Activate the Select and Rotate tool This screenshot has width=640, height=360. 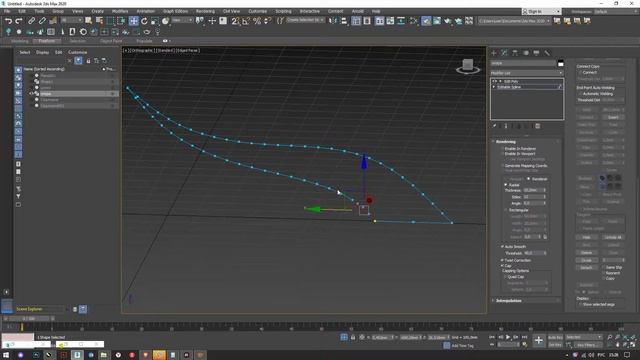[144, 20]
